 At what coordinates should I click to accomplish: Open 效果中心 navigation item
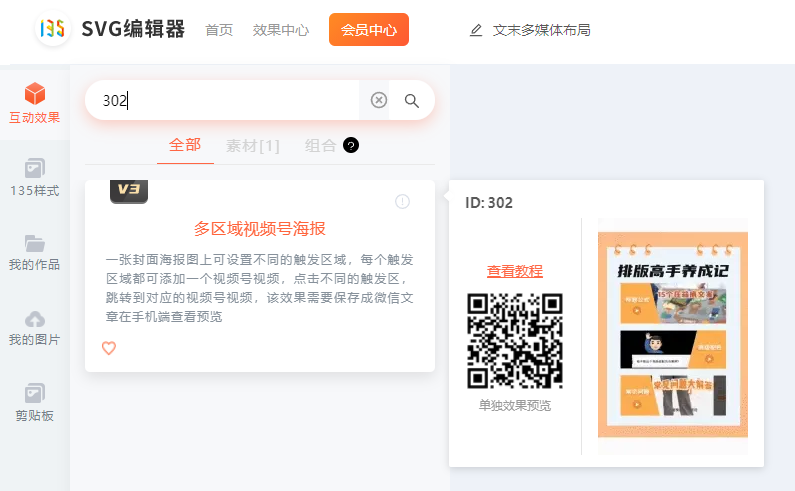(281, 30)
